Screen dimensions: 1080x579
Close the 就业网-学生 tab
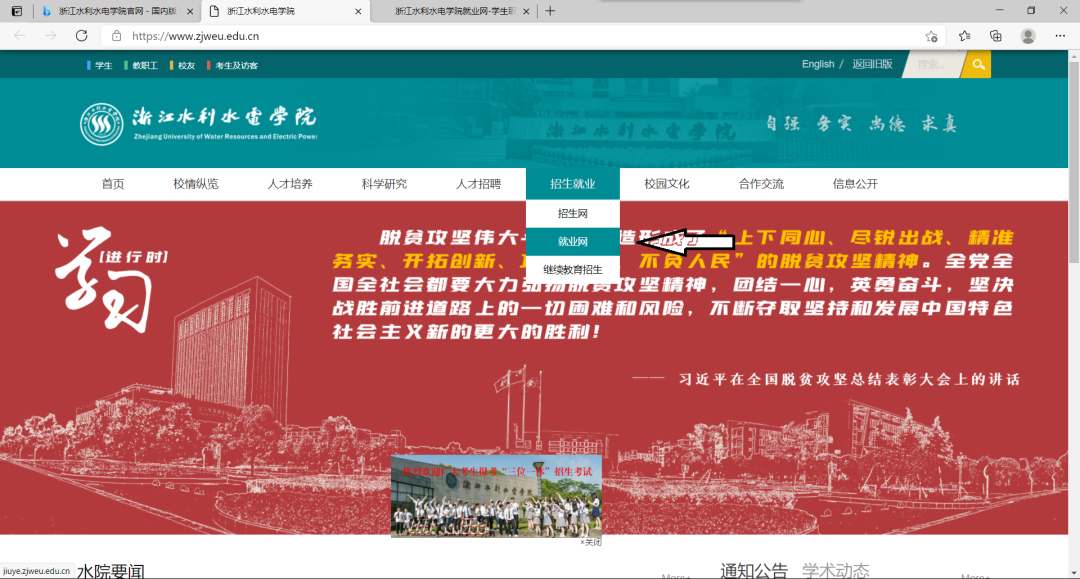click(526, 12)
